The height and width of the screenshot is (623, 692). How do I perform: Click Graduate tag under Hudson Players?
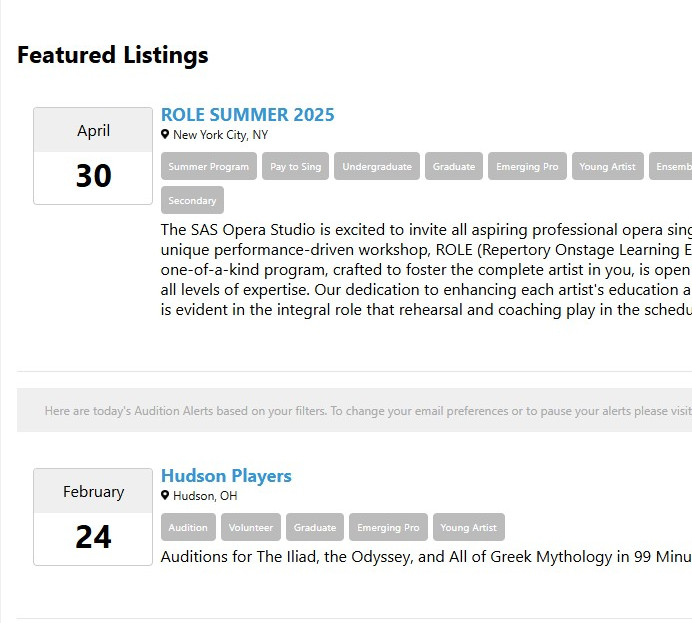315,527
